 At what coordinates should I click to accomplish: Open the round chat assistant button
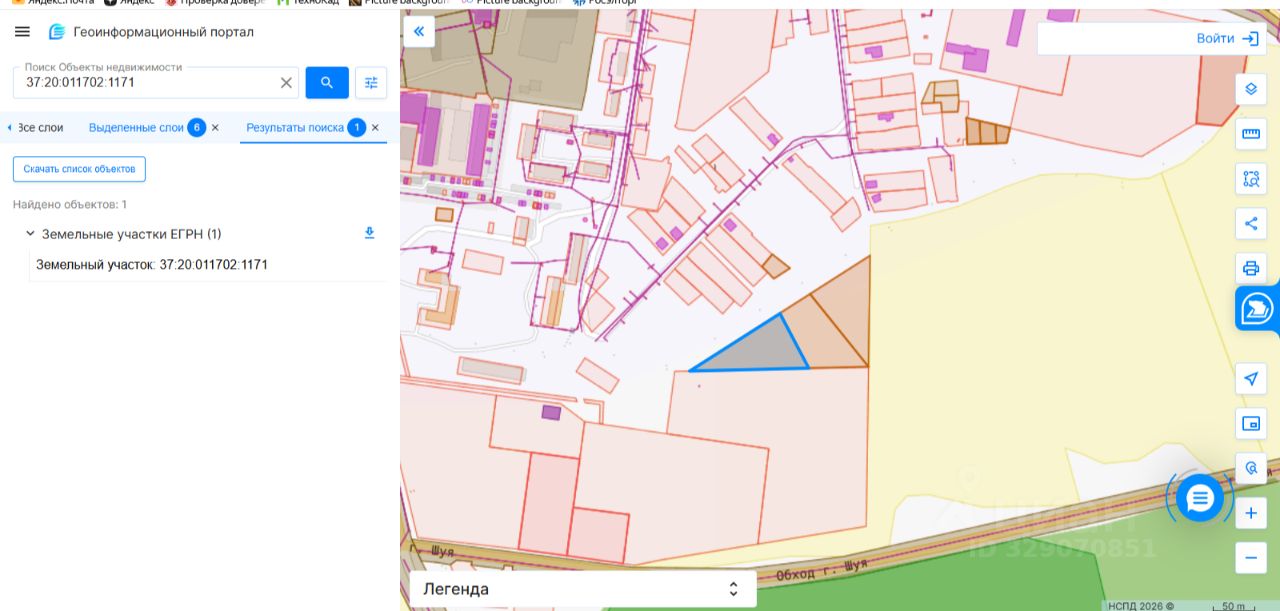(1200, 497)
